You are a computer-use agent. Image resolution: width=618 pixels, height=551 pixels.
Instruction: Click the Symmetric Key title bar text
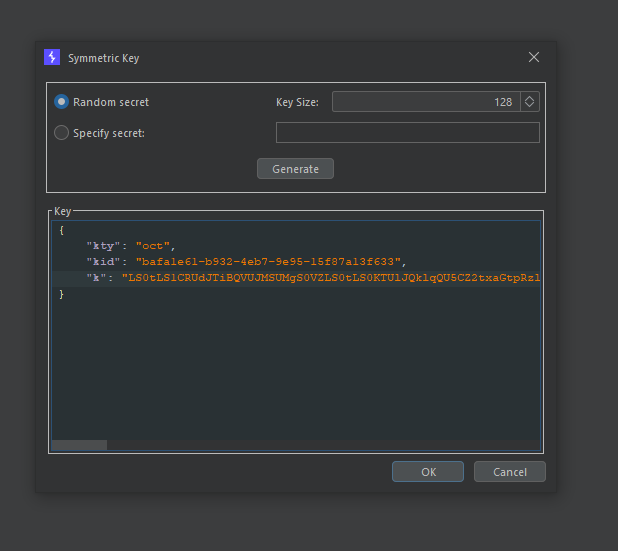pos(103,58)
